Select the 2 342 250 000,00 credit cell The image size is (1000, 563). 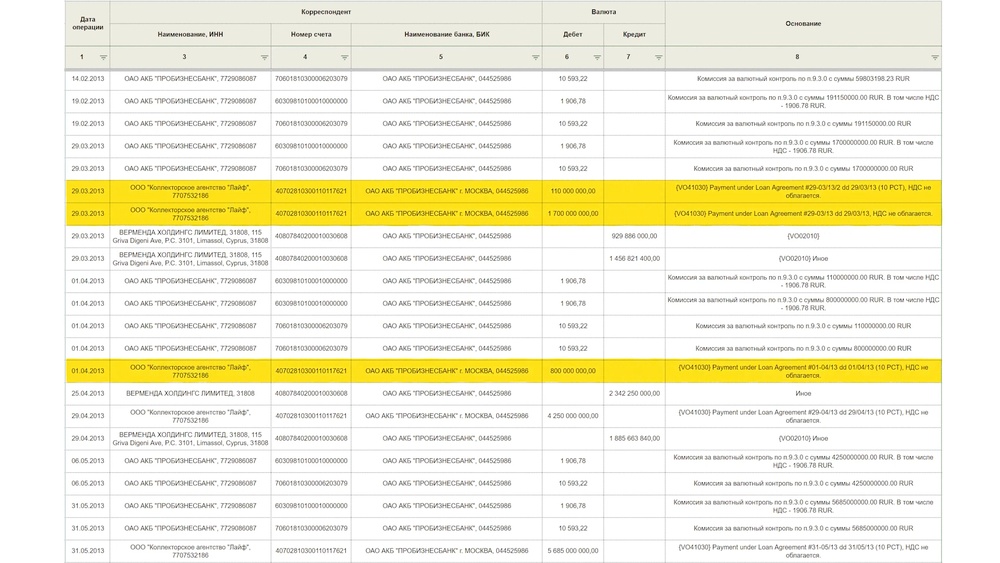(634, 393)
